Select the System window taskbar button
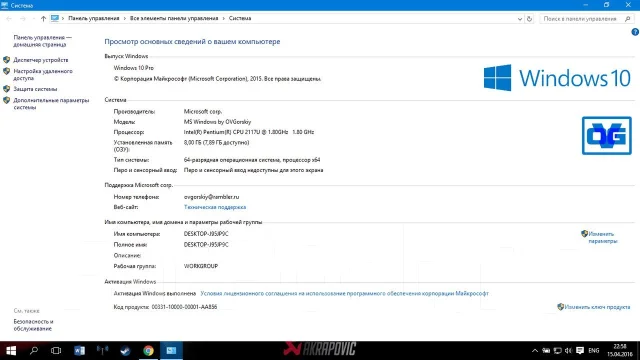This screenshot has width=640, height=360. (171, 351)
